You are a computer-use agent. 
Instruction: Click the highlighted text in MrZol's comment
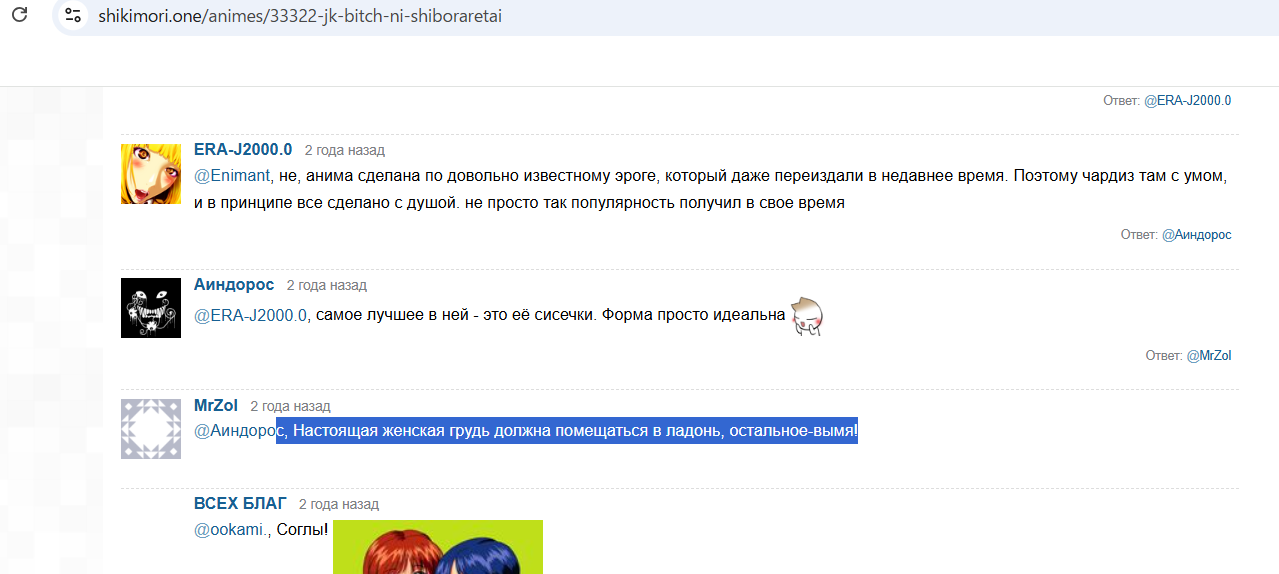[567, 431]
